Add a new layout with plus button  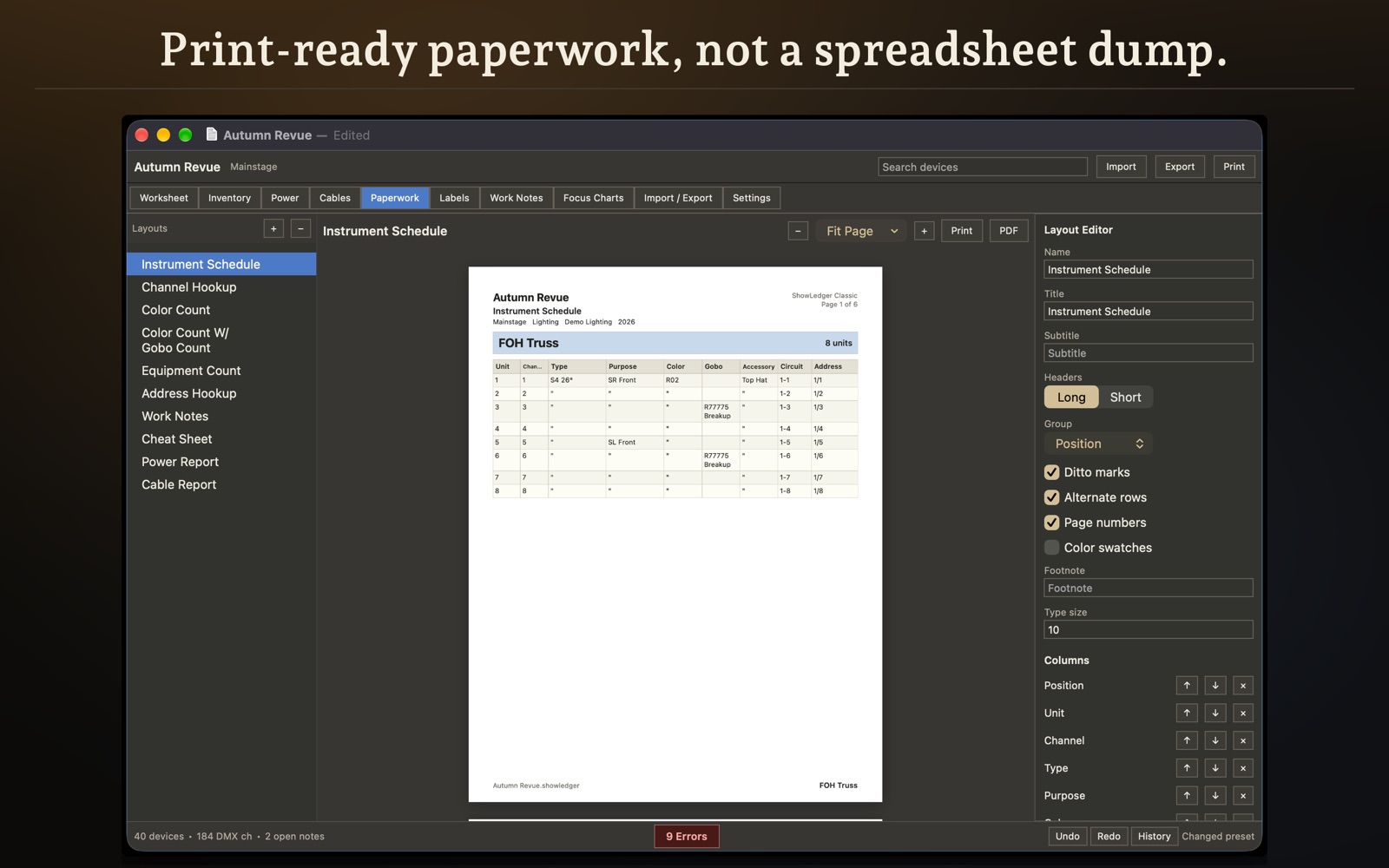tap(273, 228)
